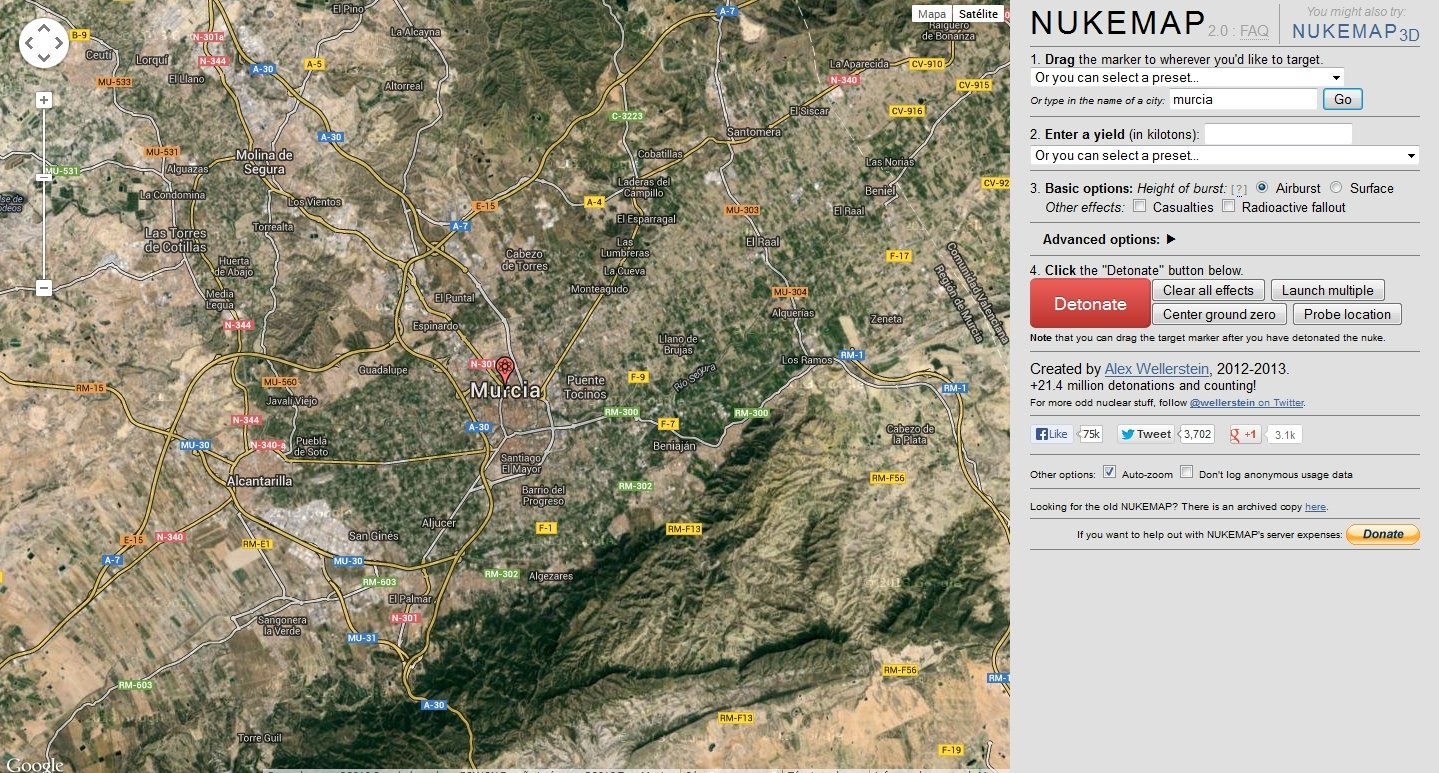Viewport: 1439px width, 773px height.
Task: Click the map pan control compass
Action: pos(44,43)
